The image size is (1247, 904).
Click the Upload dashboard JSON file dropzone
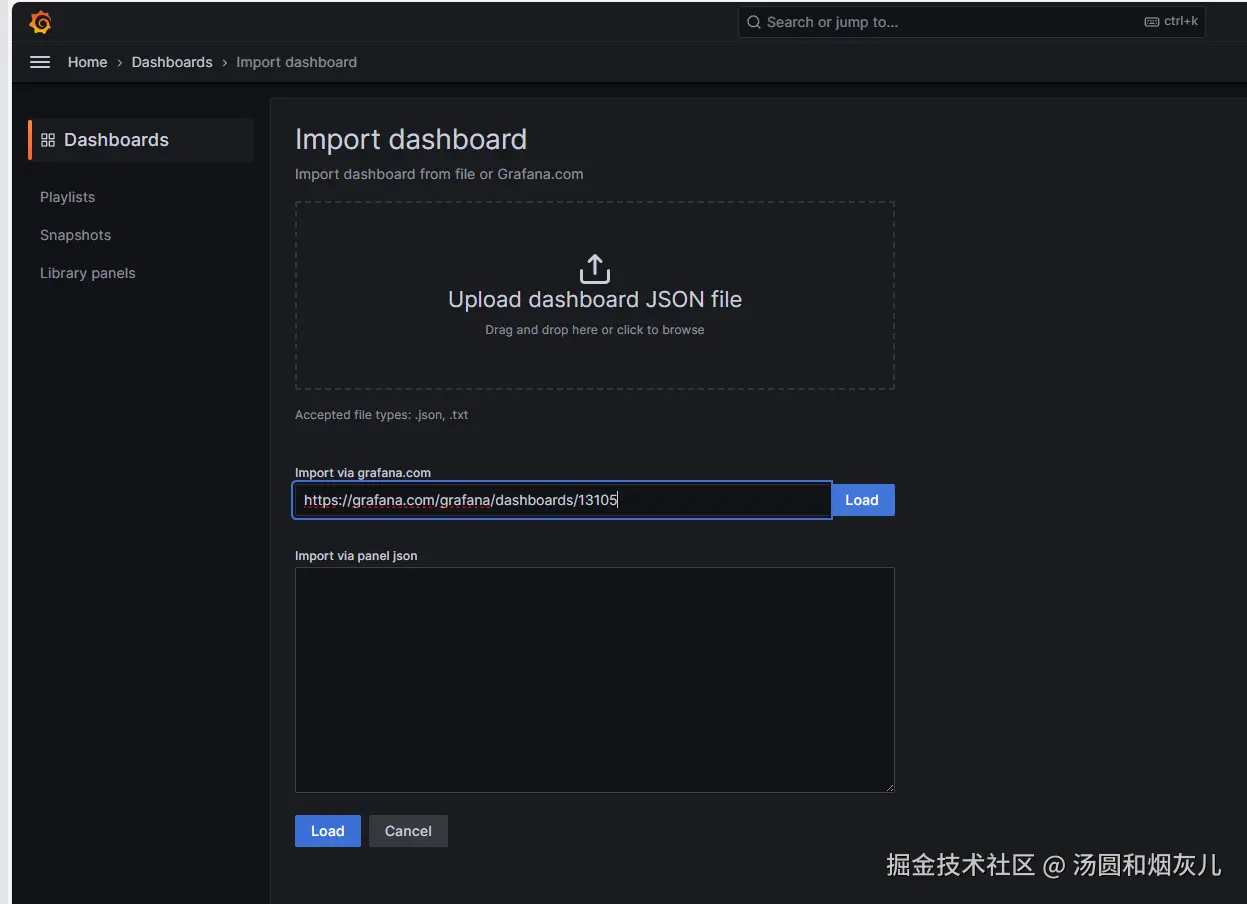(595, 296)
